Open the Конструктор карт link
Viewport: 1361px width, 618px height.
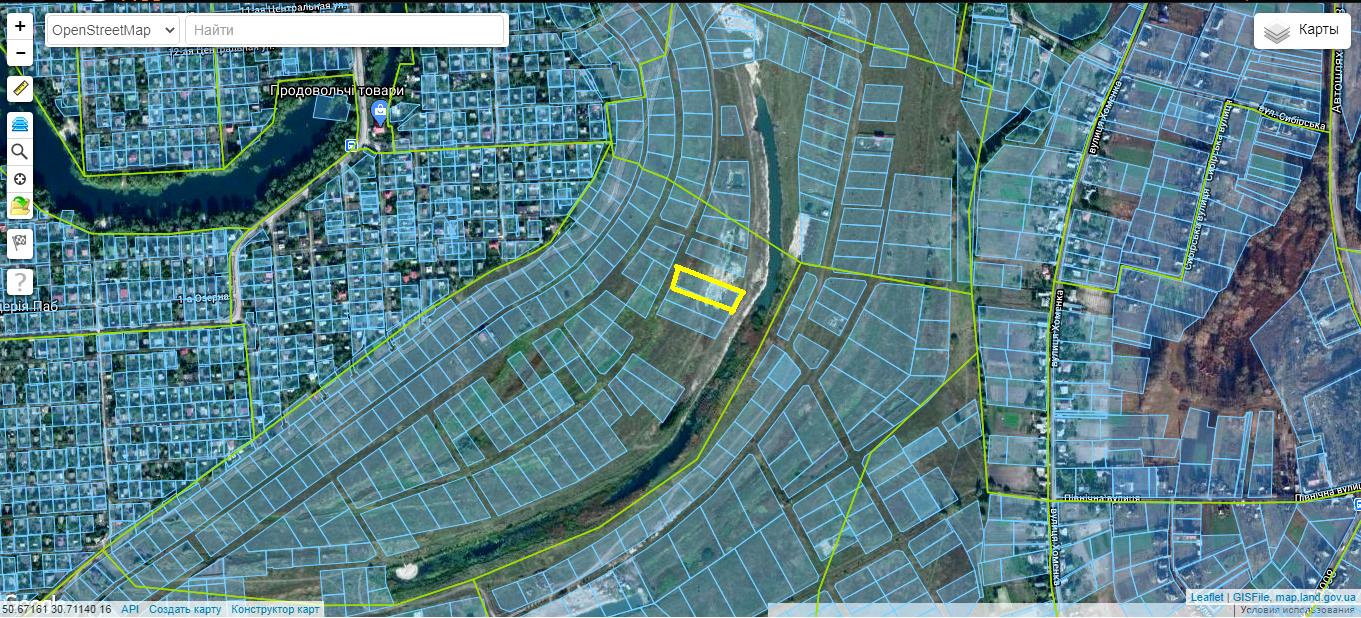275,609
